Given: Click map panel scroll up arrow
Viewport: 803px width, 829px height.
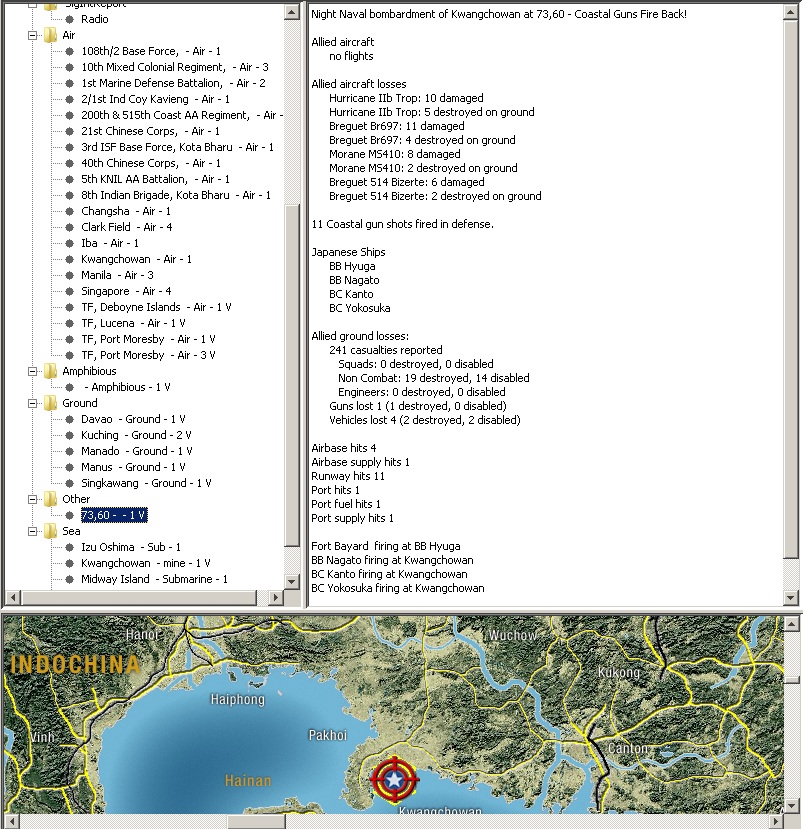Looking at the screenshot, I should point(791,624).
